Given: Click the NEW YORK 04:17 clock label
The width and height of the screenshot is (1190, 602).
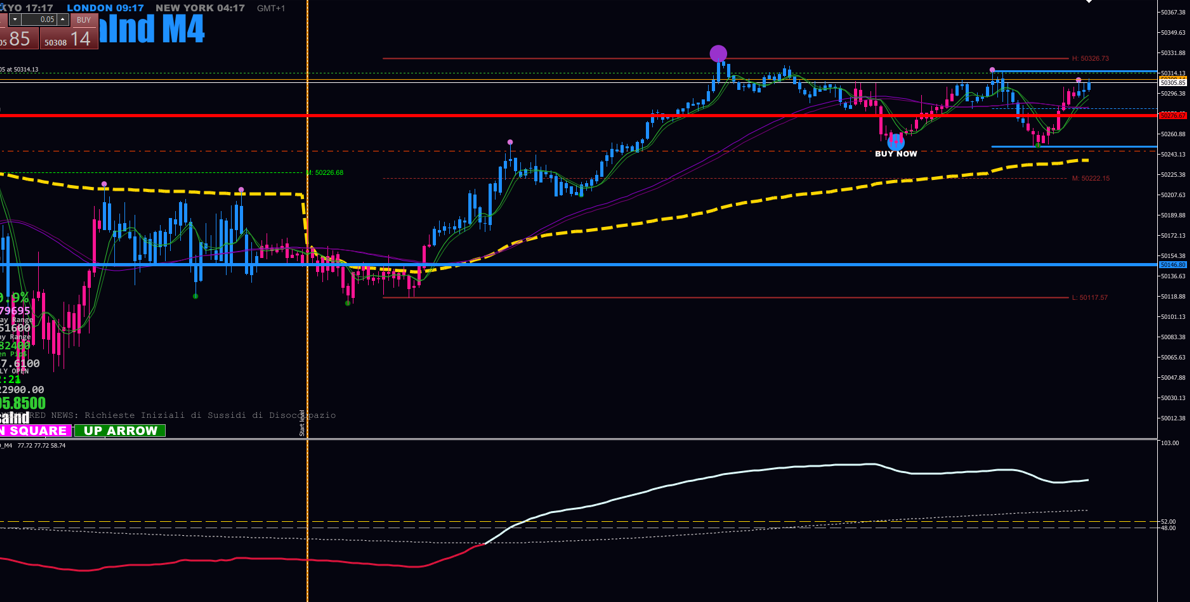Looking at the screenshot, I should [x=200, y=8].
